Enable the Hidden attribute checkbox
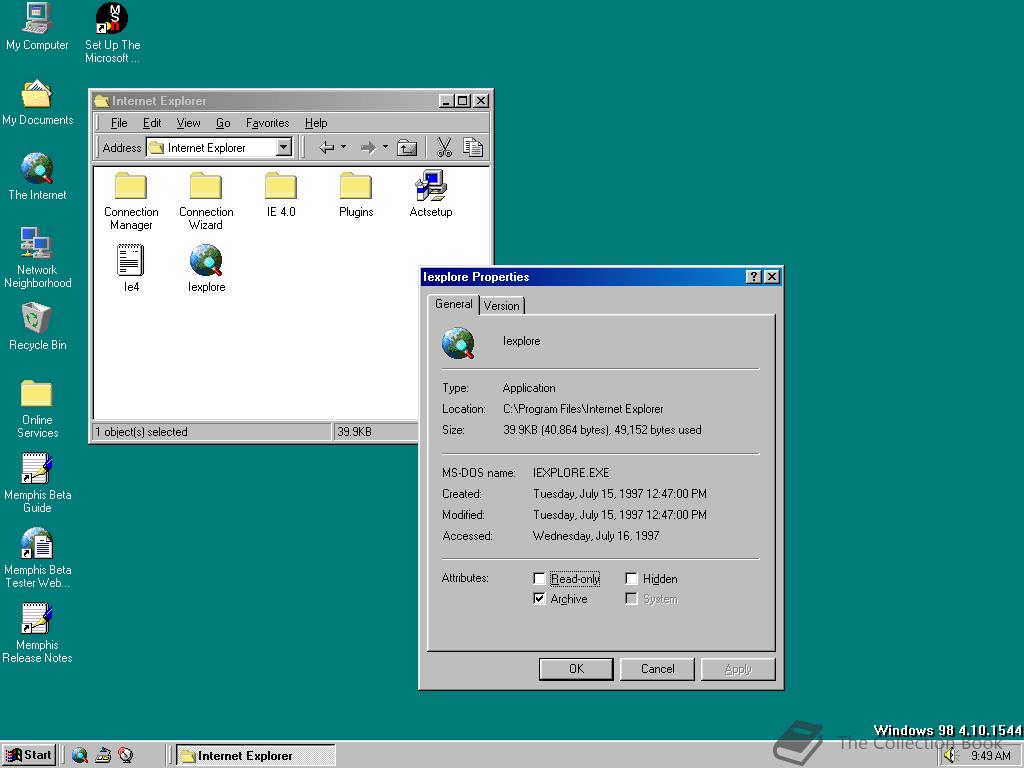Screen dimensions: 1024x768 click(631, 579)
